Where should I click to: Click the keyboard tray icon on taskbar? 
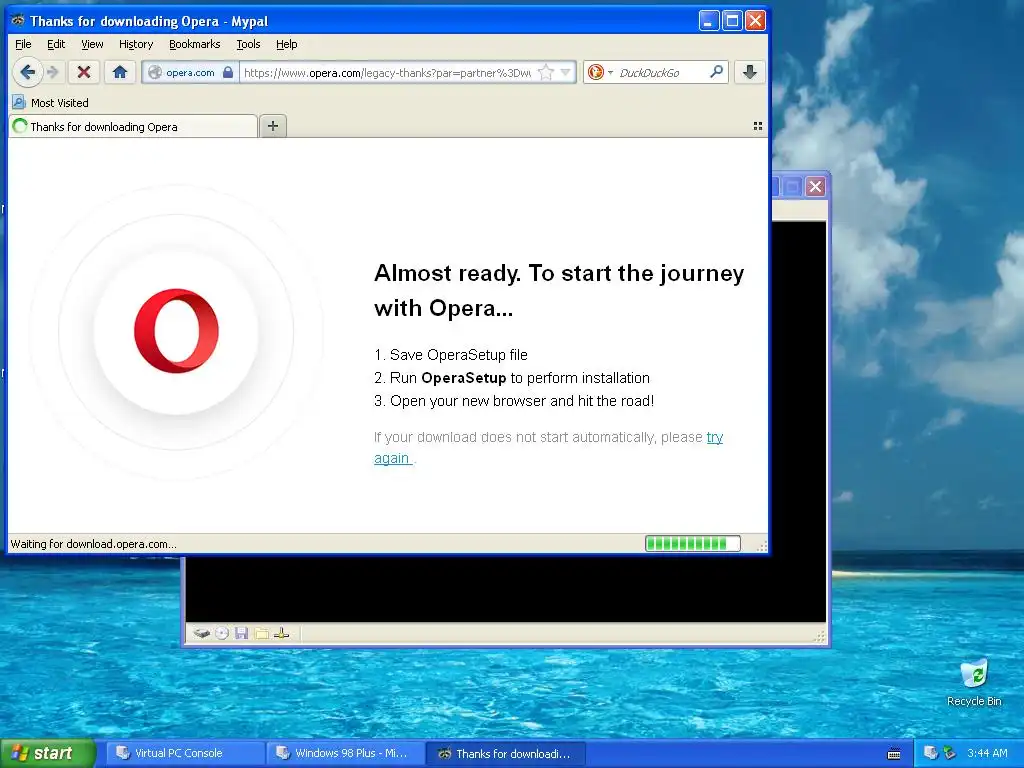click(x=894, y=754)
